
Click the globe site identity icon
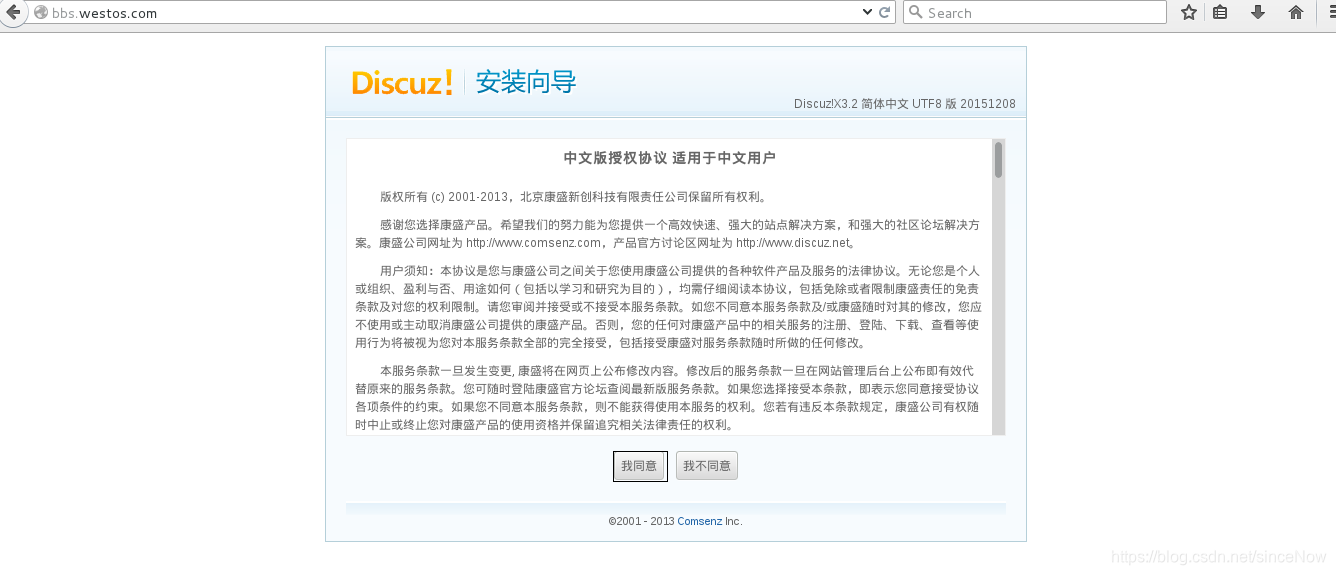point(41,13)
